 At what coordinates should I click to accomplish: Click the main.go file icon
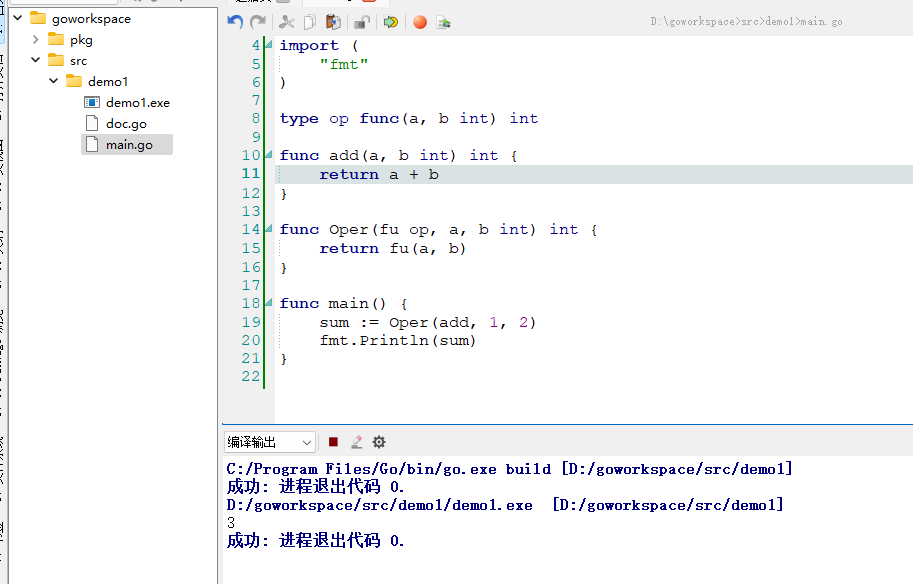92,144
